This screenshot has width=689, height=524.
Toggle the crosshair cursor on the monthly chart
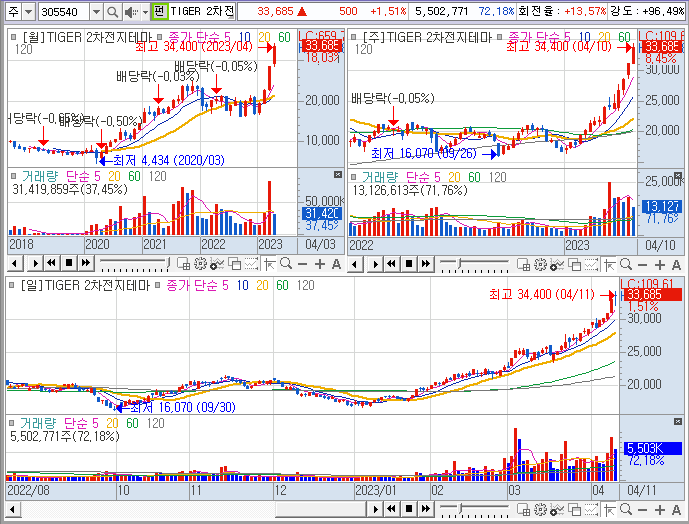[270, 264]
